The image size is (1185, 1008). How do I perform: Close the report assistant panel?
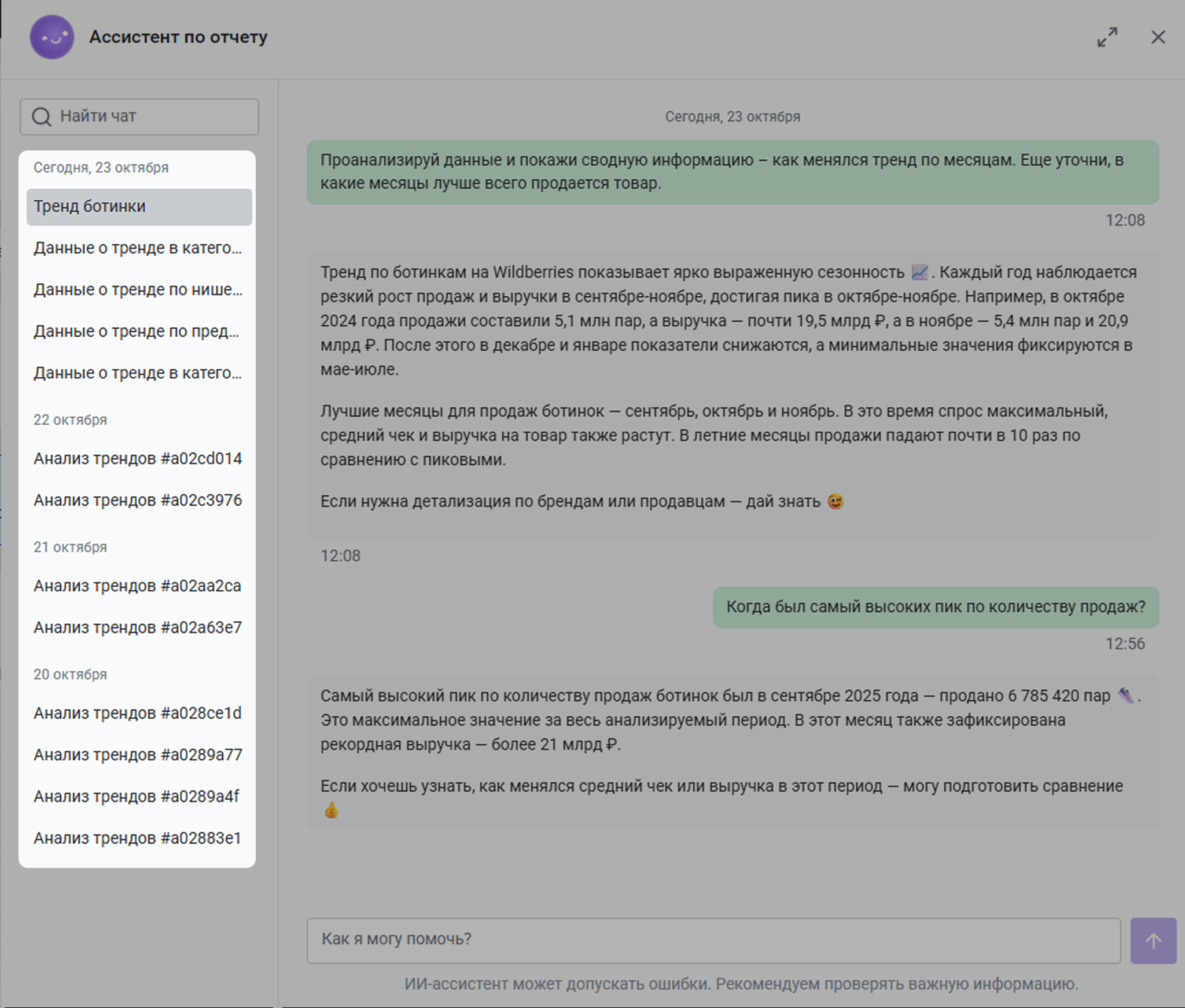tap(1158, 37)
